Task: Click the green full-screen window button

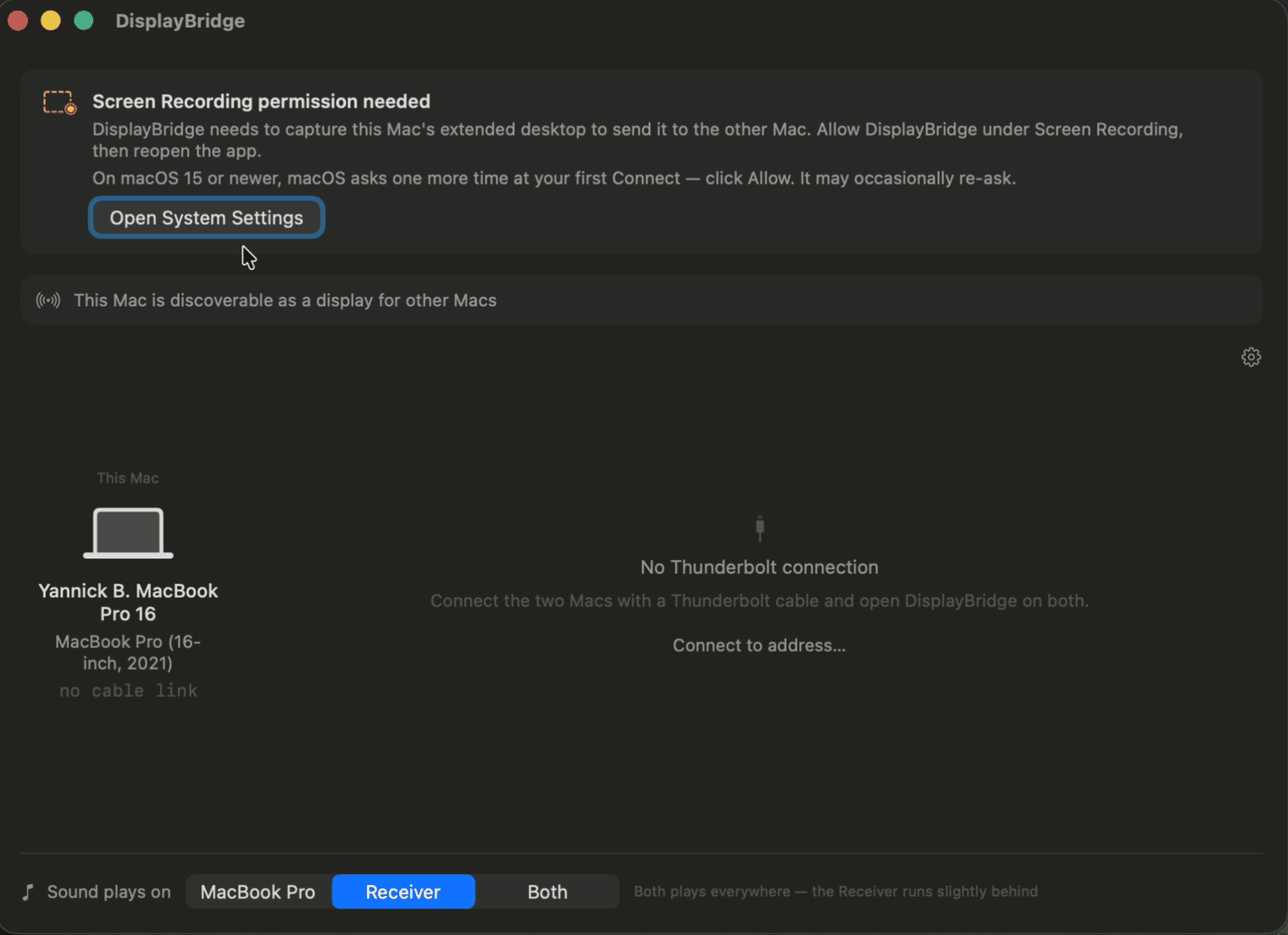Action: click(x=84, y=20)
